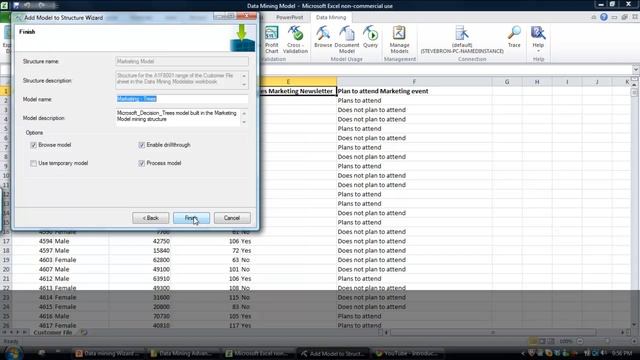This screenshot has width=640, height=360.
Task: Click 'Plans to attend' in row 2
Action: (x=359, y=100)
